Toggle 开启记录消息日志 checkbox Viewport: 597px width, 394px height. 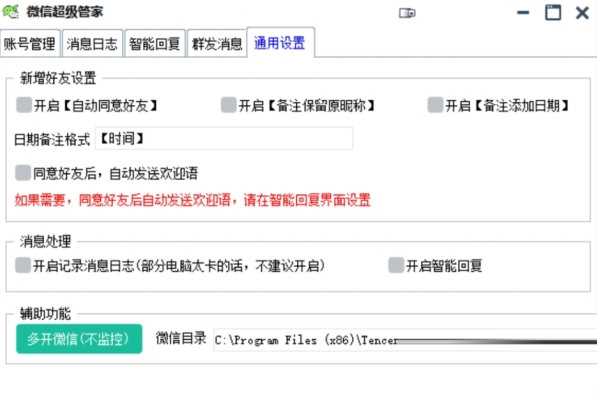point(23,265)
